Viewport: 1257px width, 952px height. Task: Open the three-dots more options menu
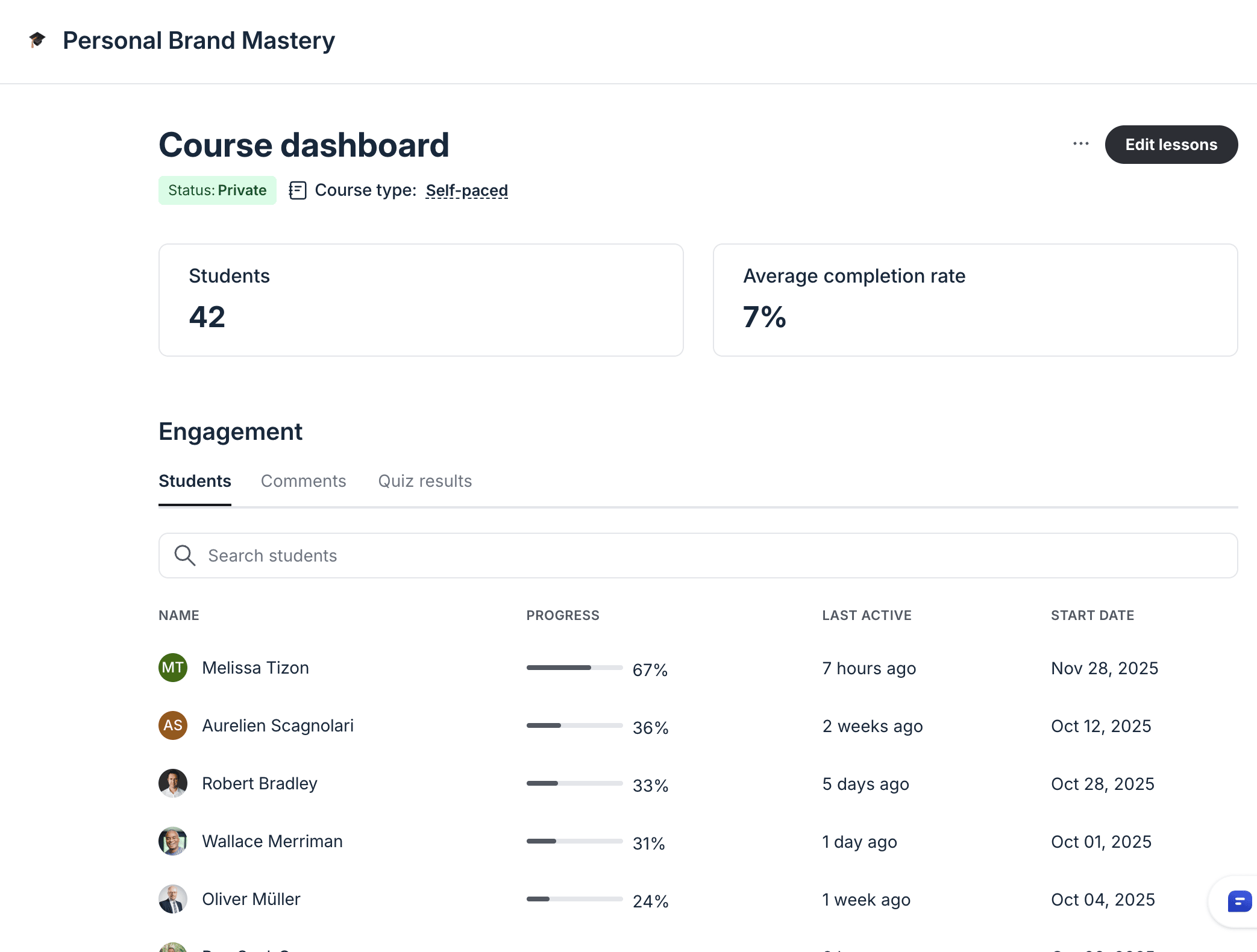coord(1080,144)
